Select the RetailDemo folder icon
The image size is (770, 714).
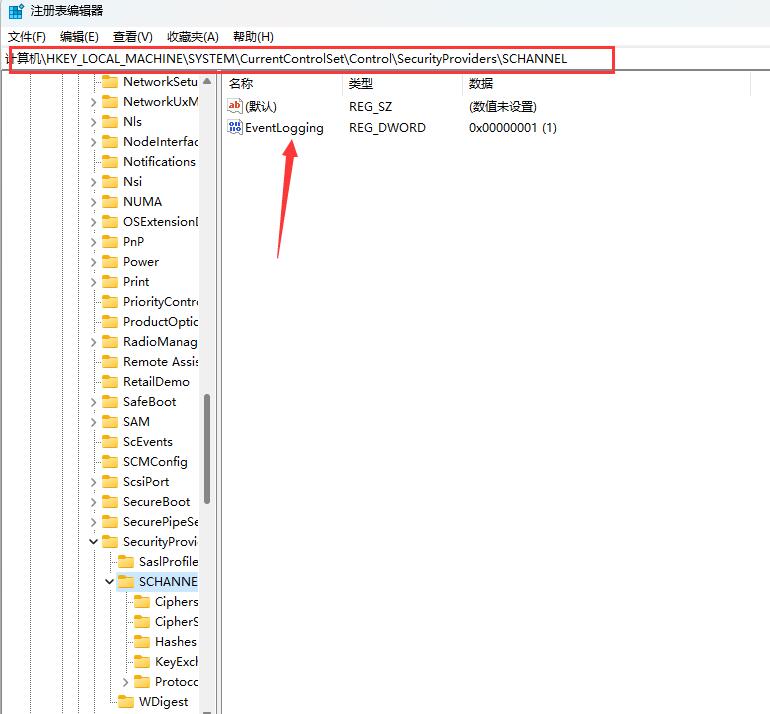[x=110, y=382]
